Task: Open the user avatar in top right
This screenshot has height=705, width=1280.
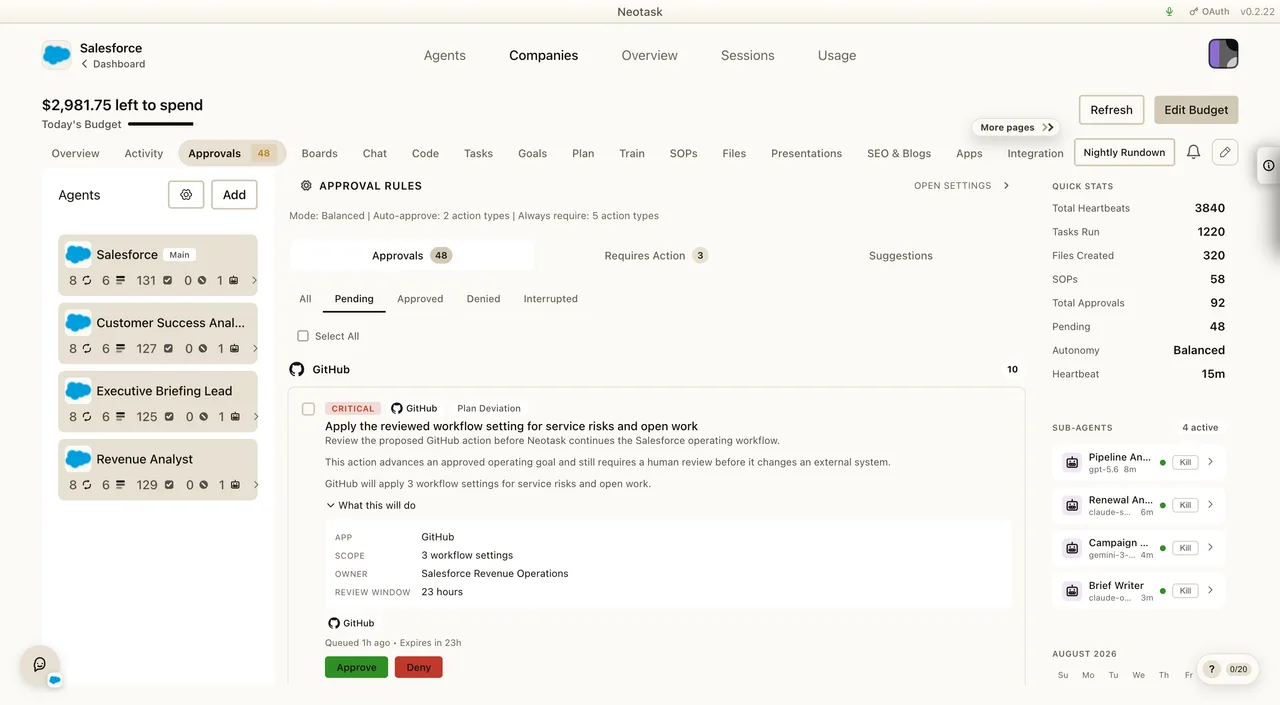Action: click(x=1223, y=54)
